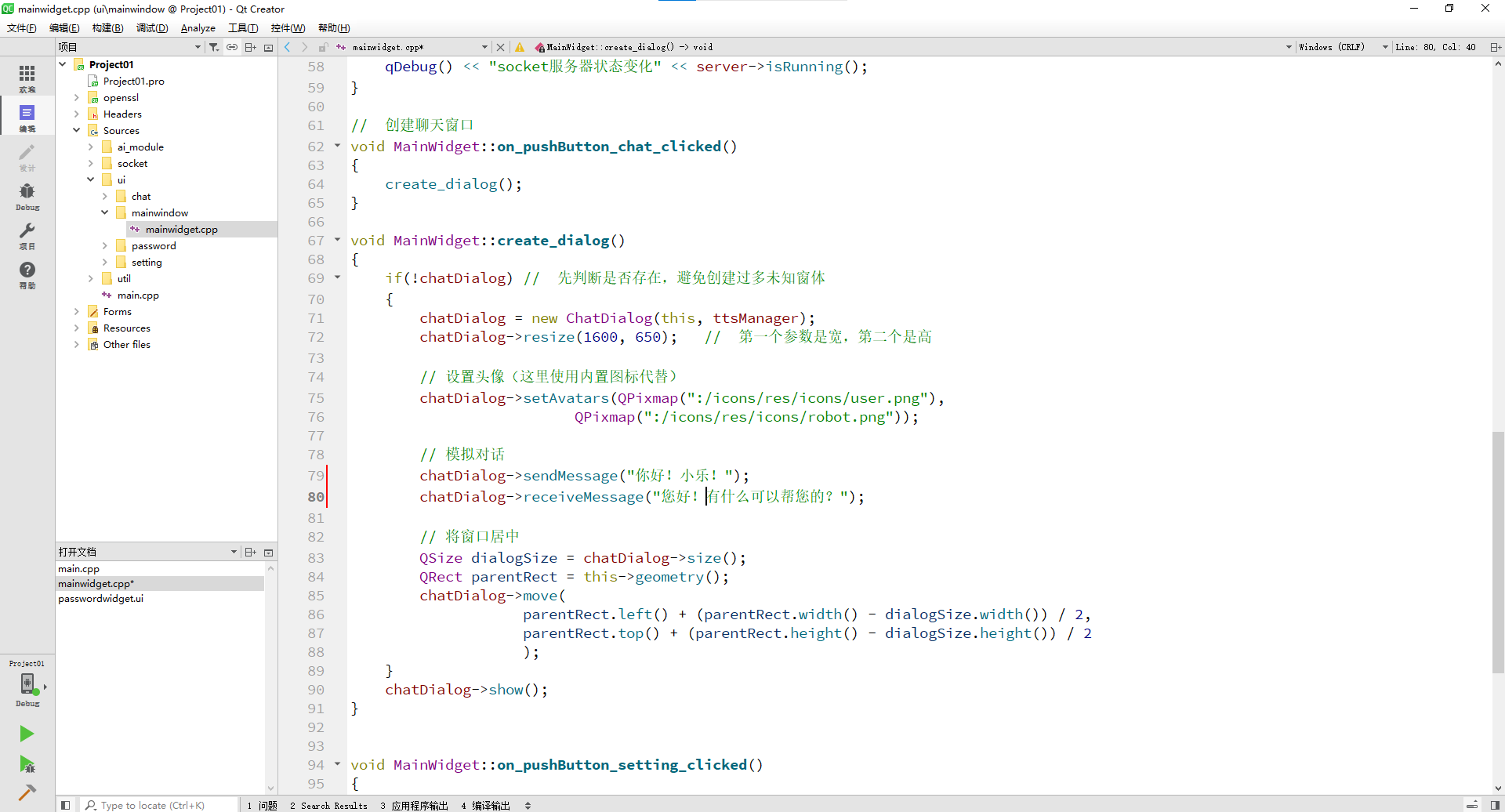Toggle right sidebar visibility in status bar
This screenshot has width=1505, height=812.
pos(1495,805)
